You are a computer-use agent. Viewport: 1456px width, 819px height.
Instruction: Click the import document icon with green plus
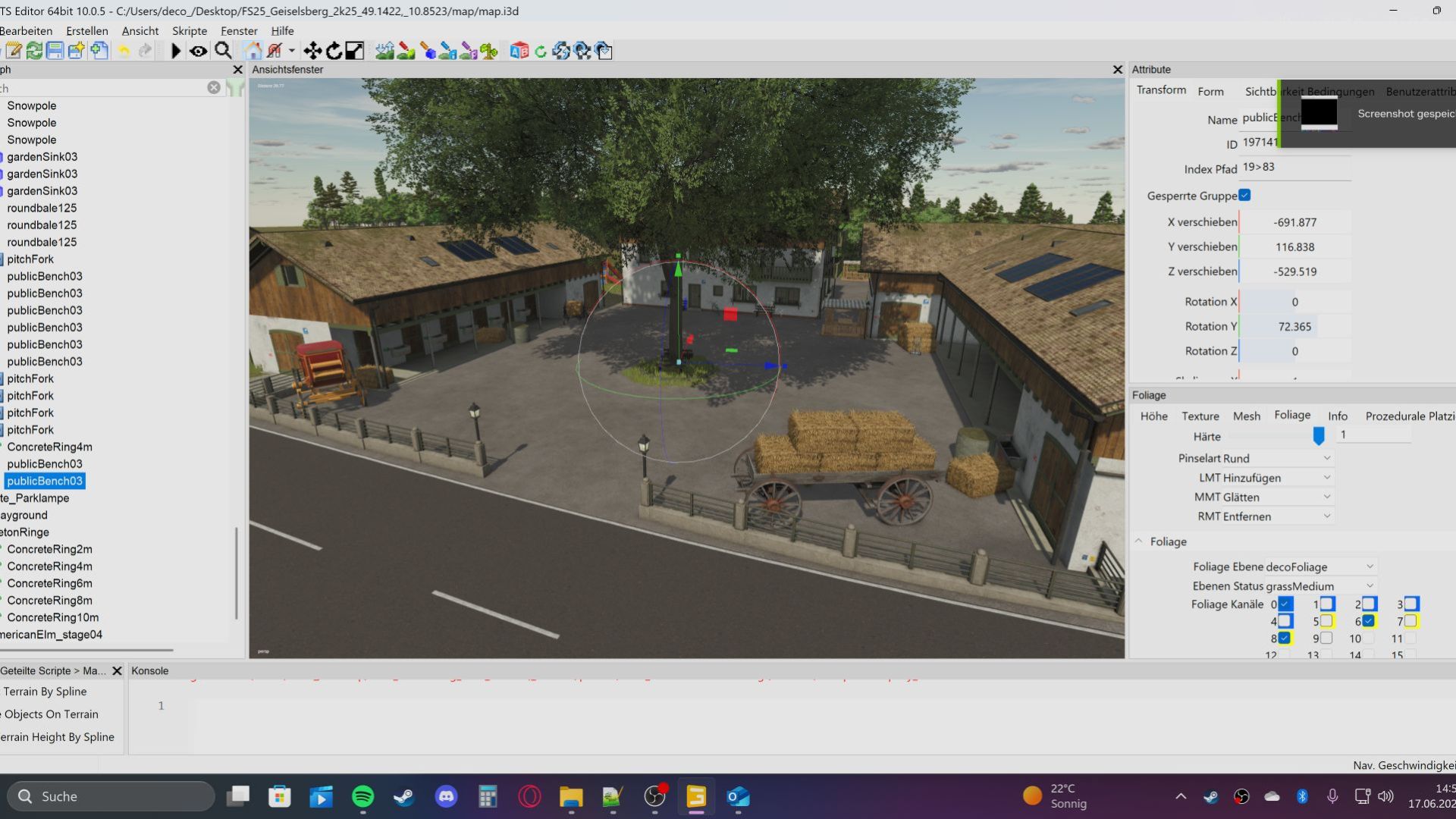[99, 51]
